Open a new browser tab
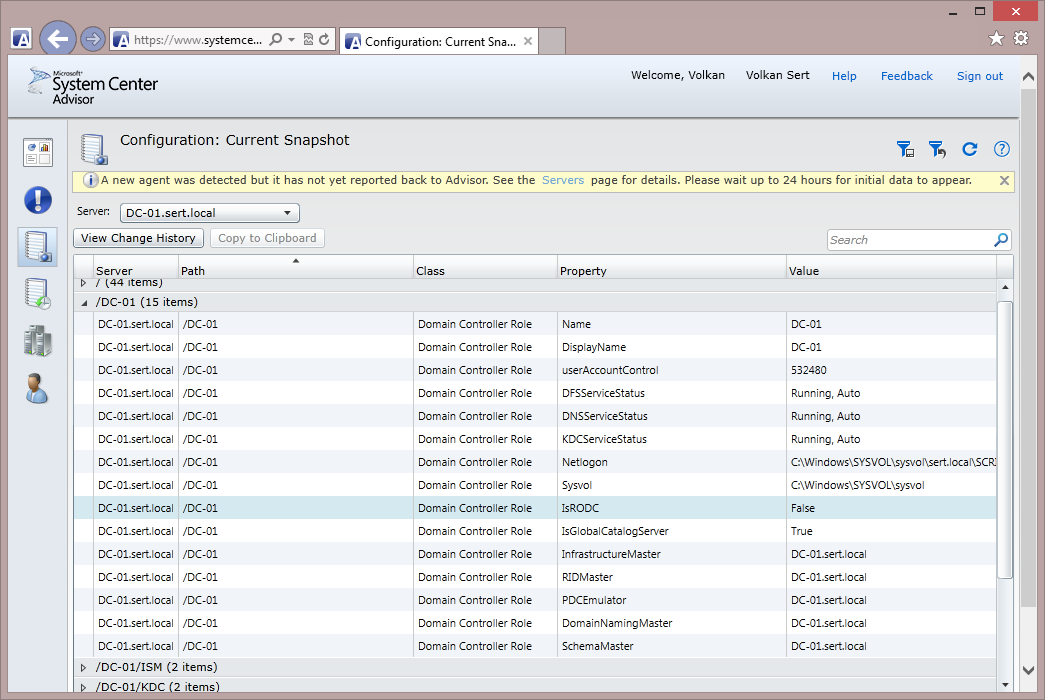Screen dimensions: 1045x700 tap(552, 41)
